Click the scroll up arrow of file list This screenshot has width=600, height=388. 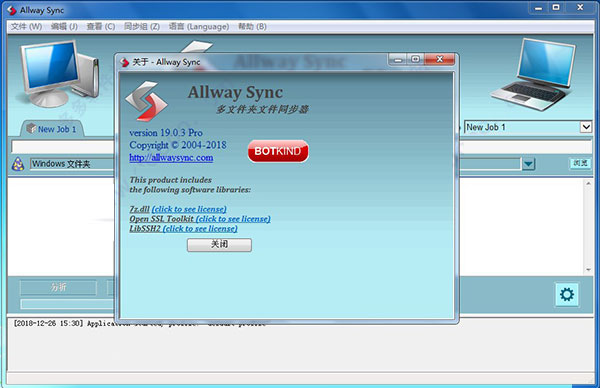click(x=588, y=184)
